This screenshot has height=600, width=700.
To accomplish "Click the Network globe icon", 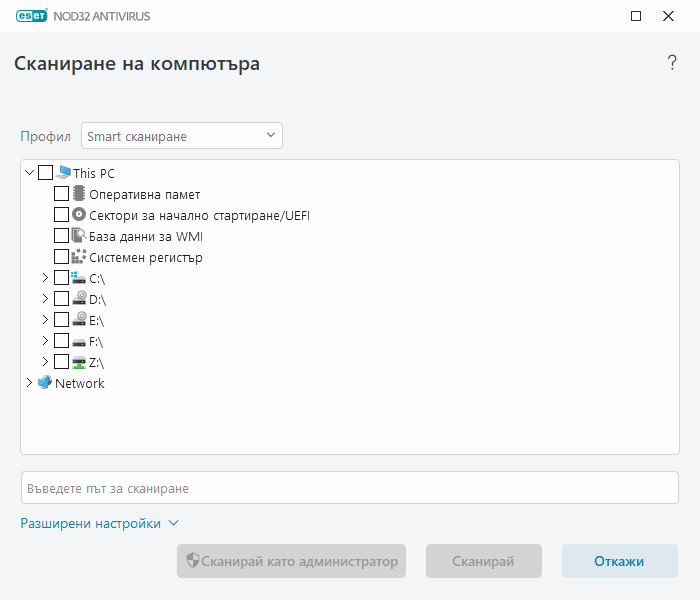I will (x=45, y=383).
